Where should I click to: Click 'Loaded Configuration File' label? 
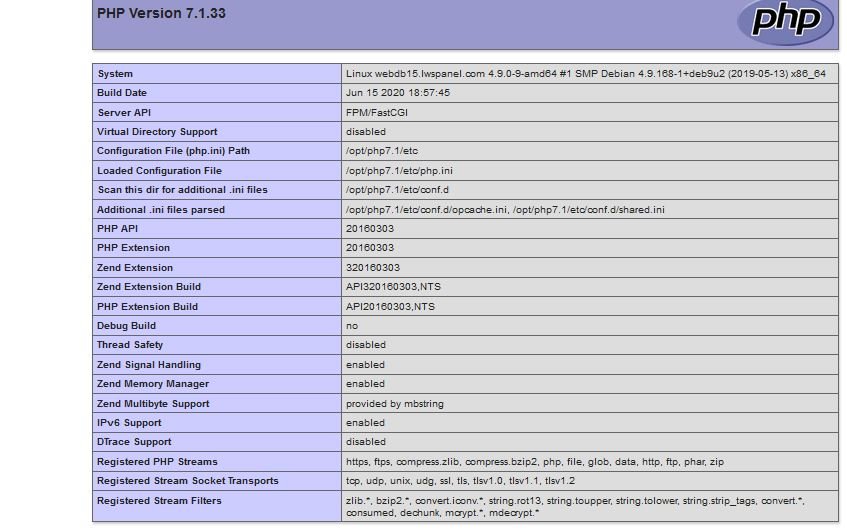159,171
